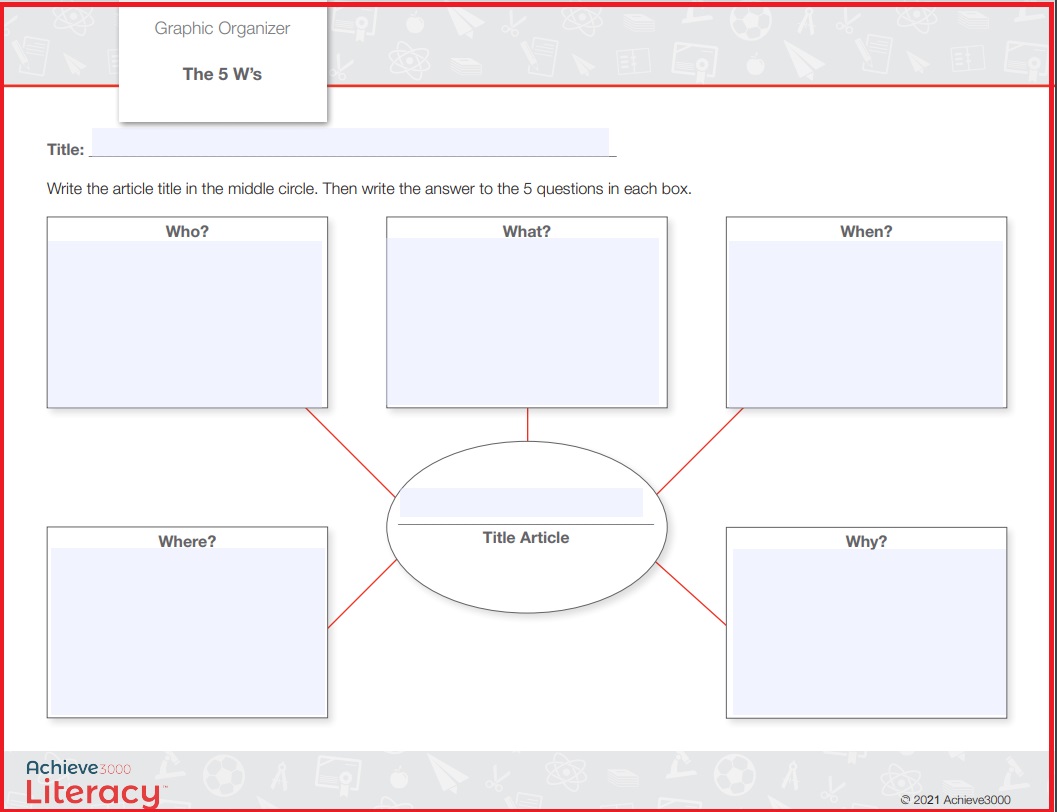The height and width of the screenshot is (812, 1057).
Task: Click the article title field in the oval
Action: tap(521, 503)
